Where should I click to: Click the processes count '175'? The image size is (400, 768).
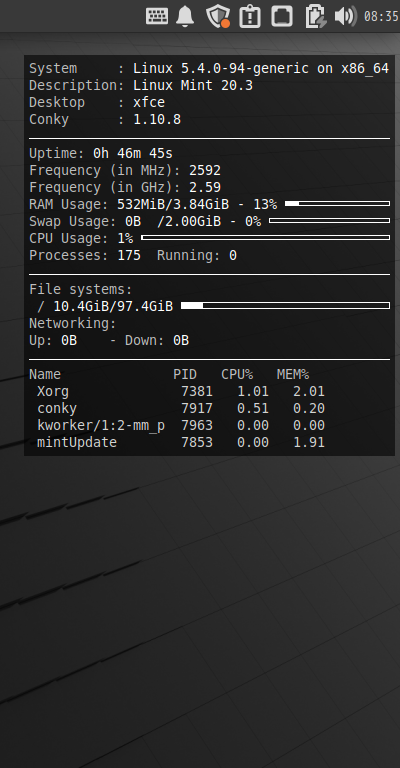click(129, 256)
